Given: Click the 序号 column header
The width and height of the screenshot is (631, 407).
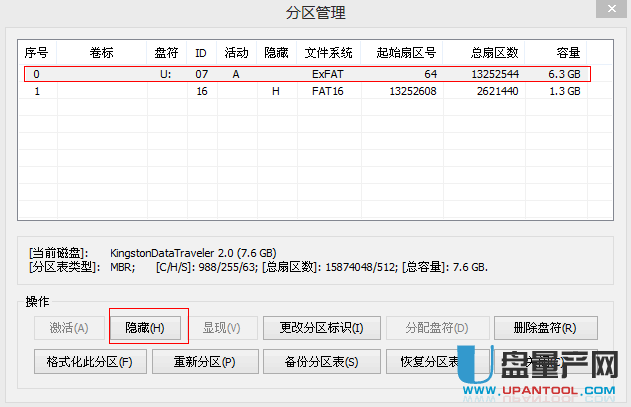Looking at the screenshot, I should (37, 52).
